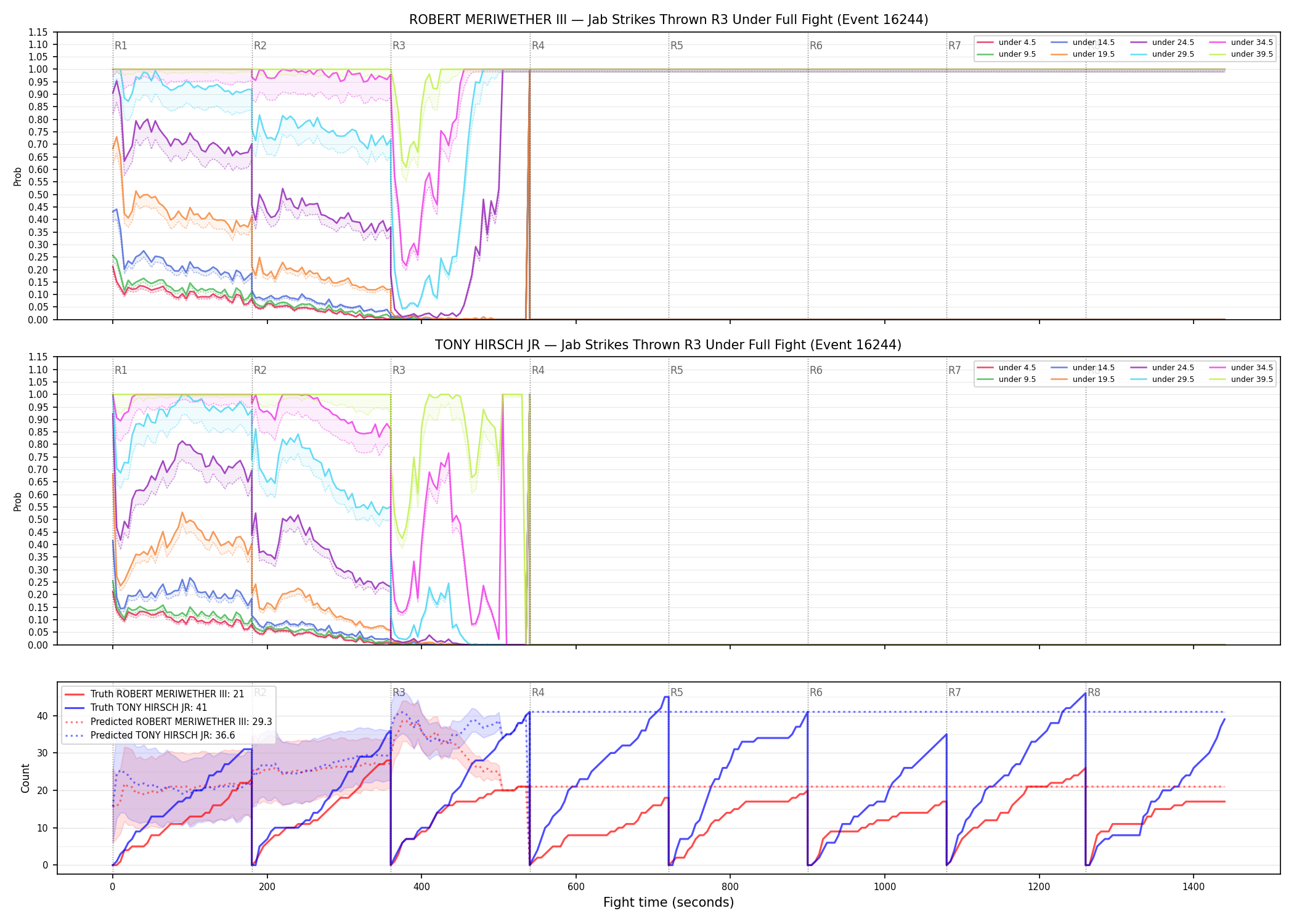Click the x-axis tick label 400
1294x924 pixels.
pos(421,887)
